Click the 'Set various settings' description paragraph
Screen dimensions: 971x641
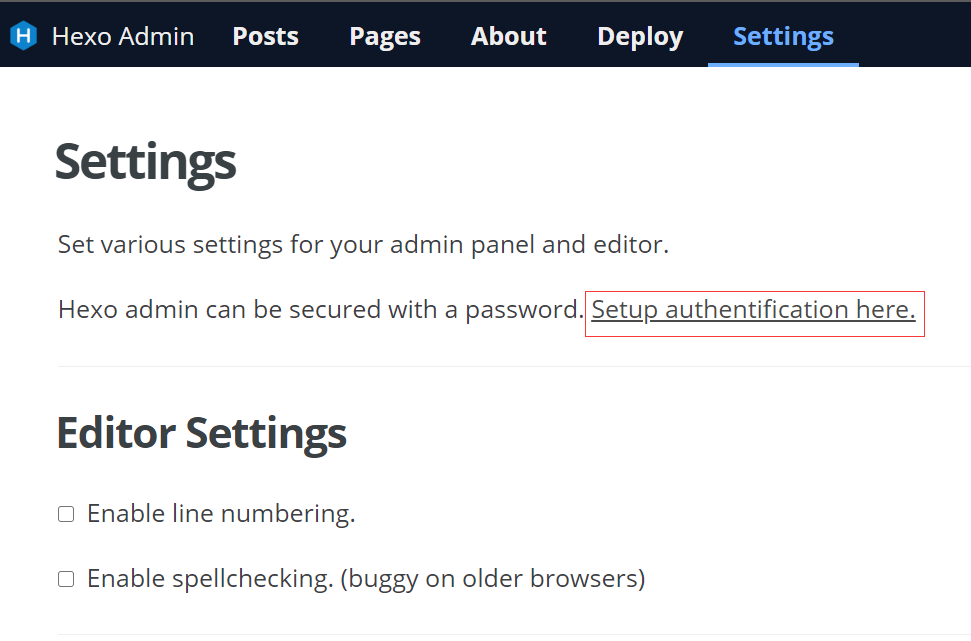pyautogui.click(x=363, y=245)
